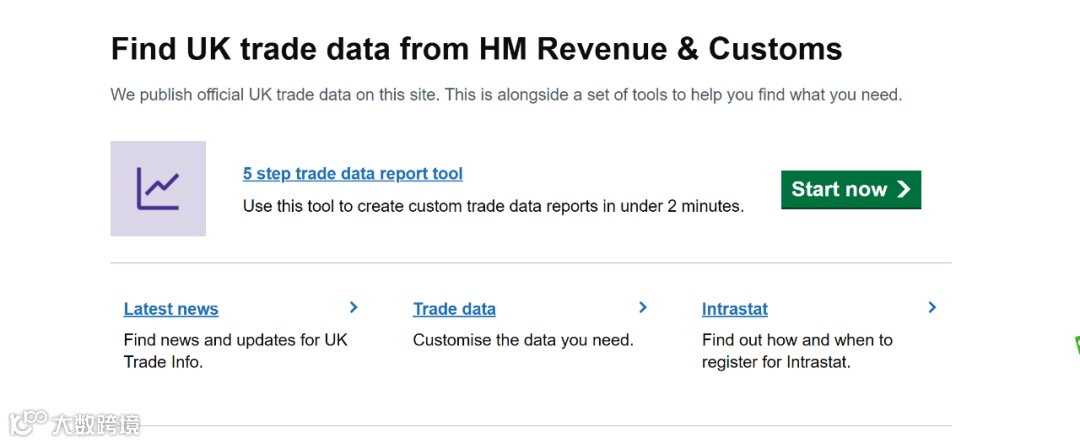Click the 'We publish official UK trade data' paragraph

[506, 96]
